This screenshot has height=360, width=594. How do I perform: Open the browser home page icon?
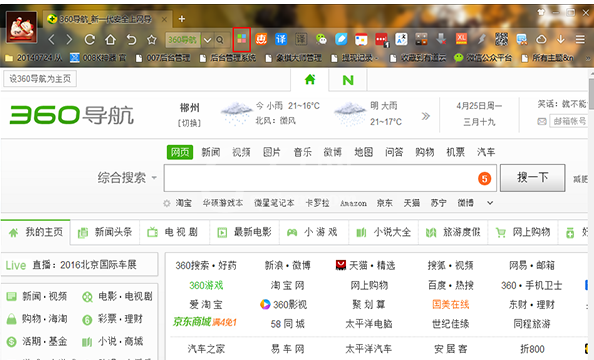coord(110,39)
